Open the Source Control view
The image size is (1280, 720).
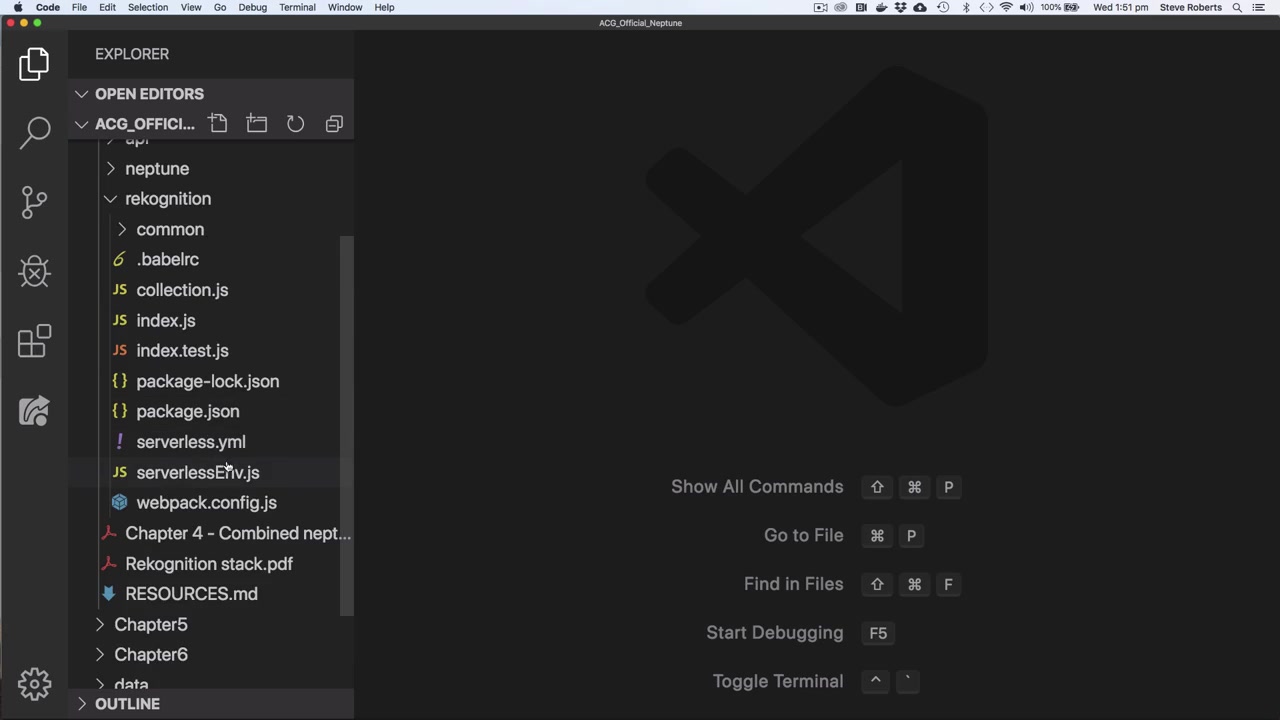click(34, 202)
